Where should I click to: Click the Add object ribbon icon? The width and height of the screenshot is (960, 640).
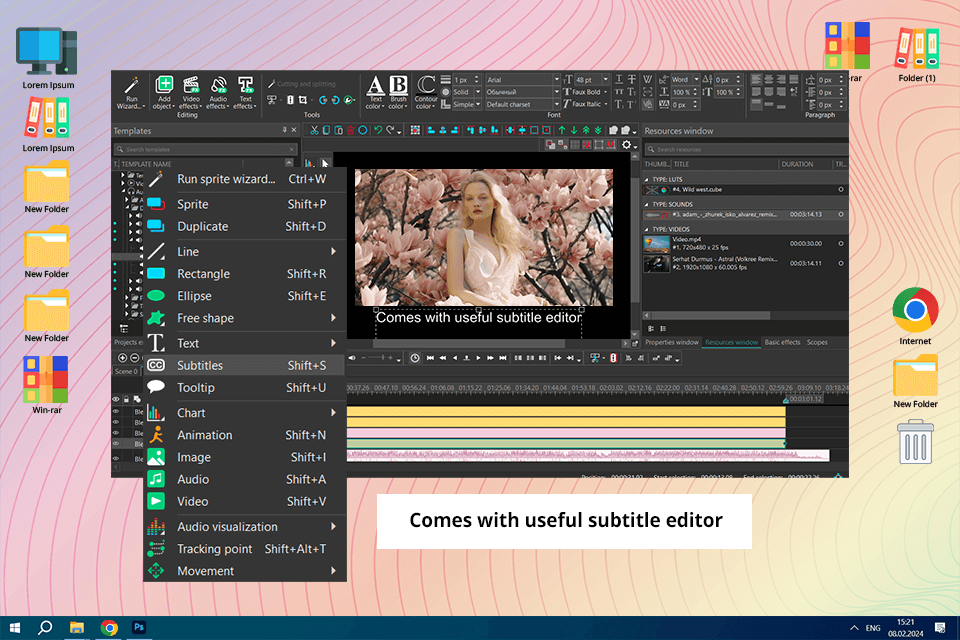pos(164,93)
